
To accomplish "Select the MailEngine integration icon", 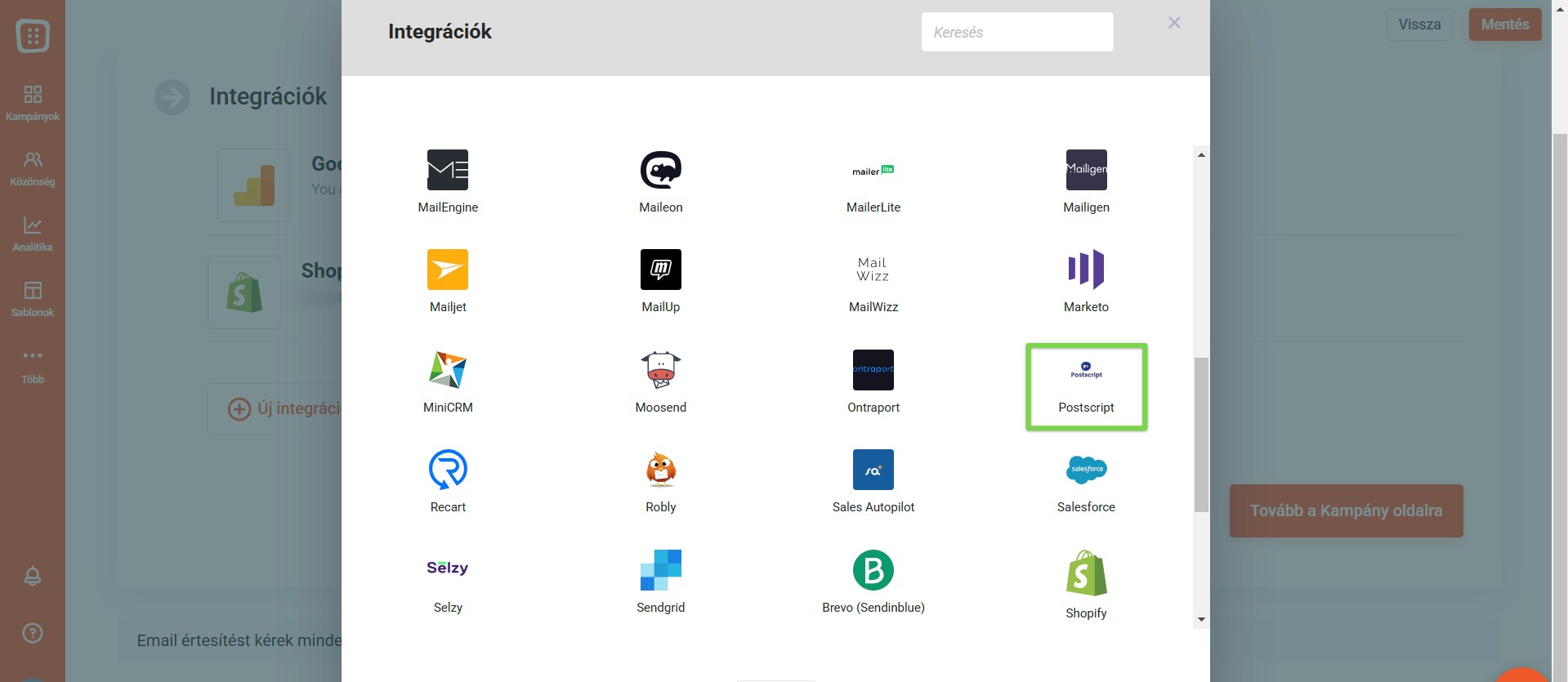I will 448,170.
